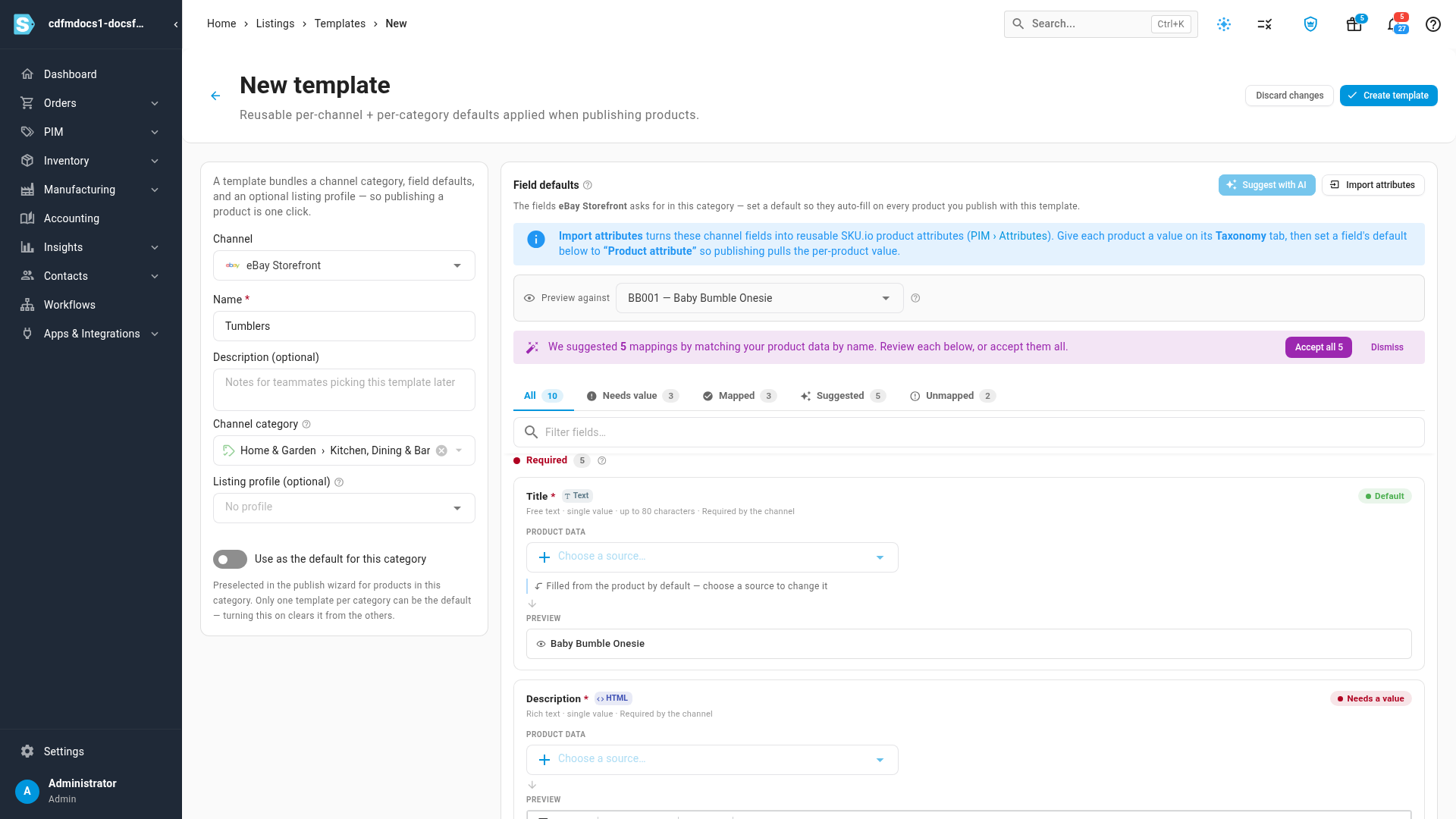This screenshot has width=1456, height=819.
Task: Click the Administrator avatar
Action: coord(27,791)
